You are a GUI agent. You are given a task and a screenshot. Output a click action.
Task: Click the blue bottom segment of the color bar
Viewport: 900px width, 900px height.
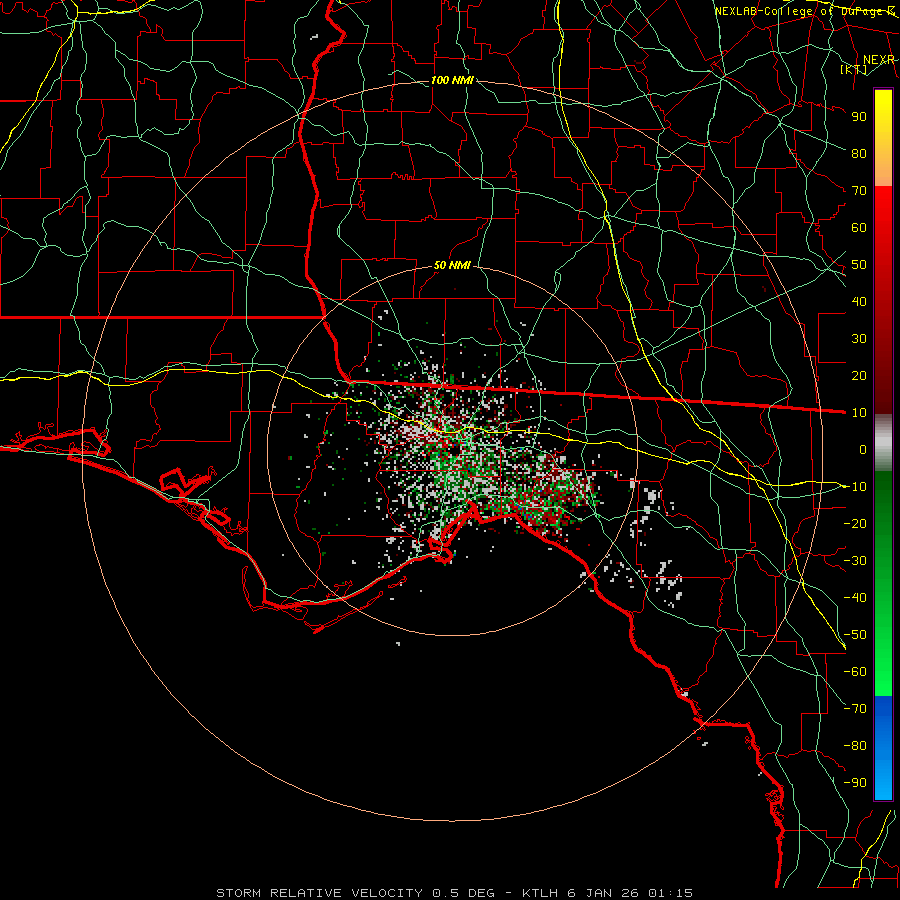pos(883,748)
